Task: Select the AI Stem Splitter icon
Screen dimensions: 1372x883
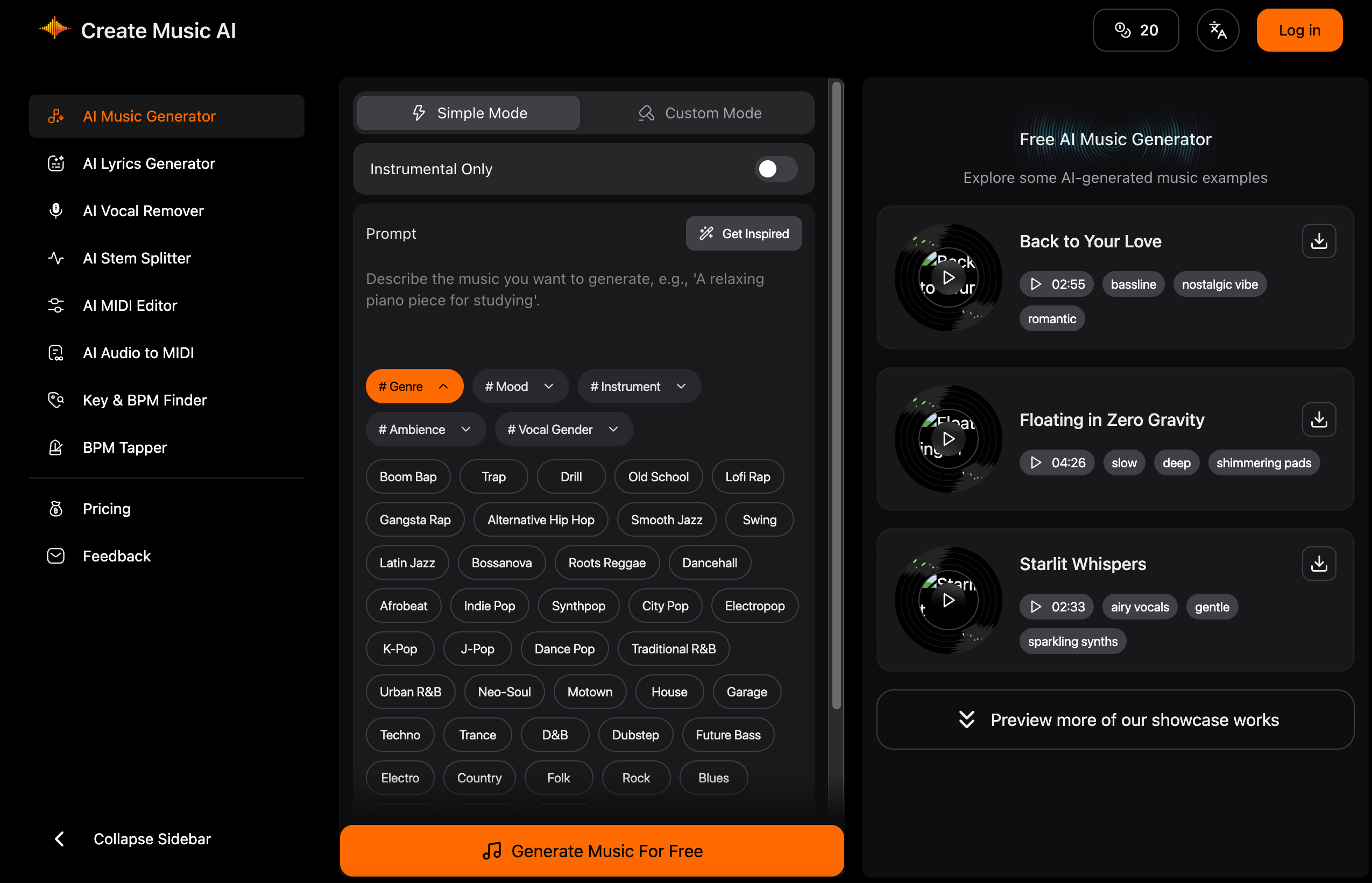Action: click(55, 258)
